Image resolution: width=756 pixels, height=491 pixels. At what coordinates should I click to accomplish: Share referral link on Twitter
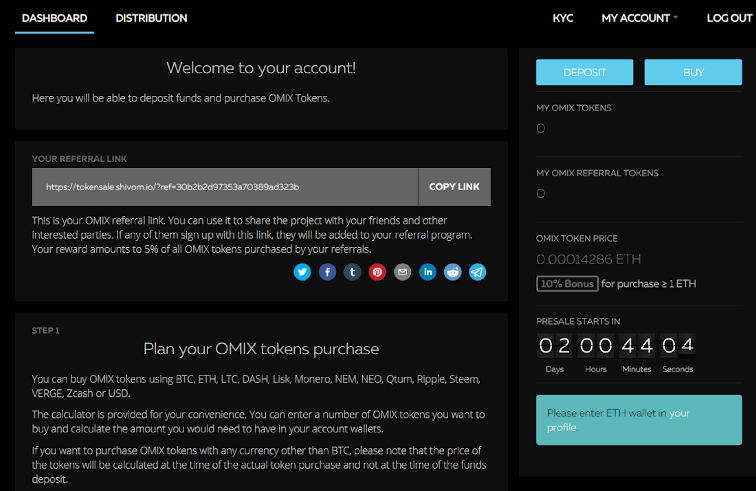pyautogui.click(x=302, y=272)
